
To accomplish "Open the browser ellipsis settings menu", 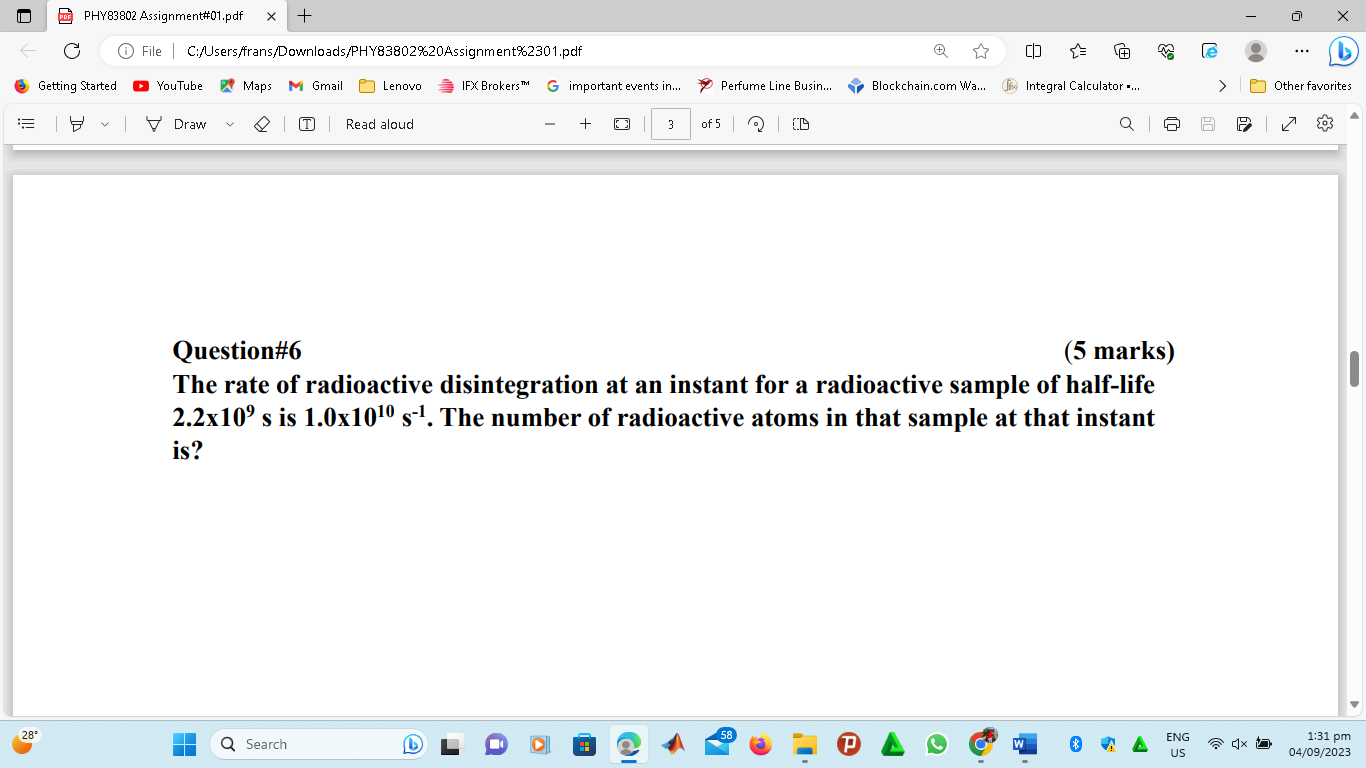I will [x=1301, y=51].
